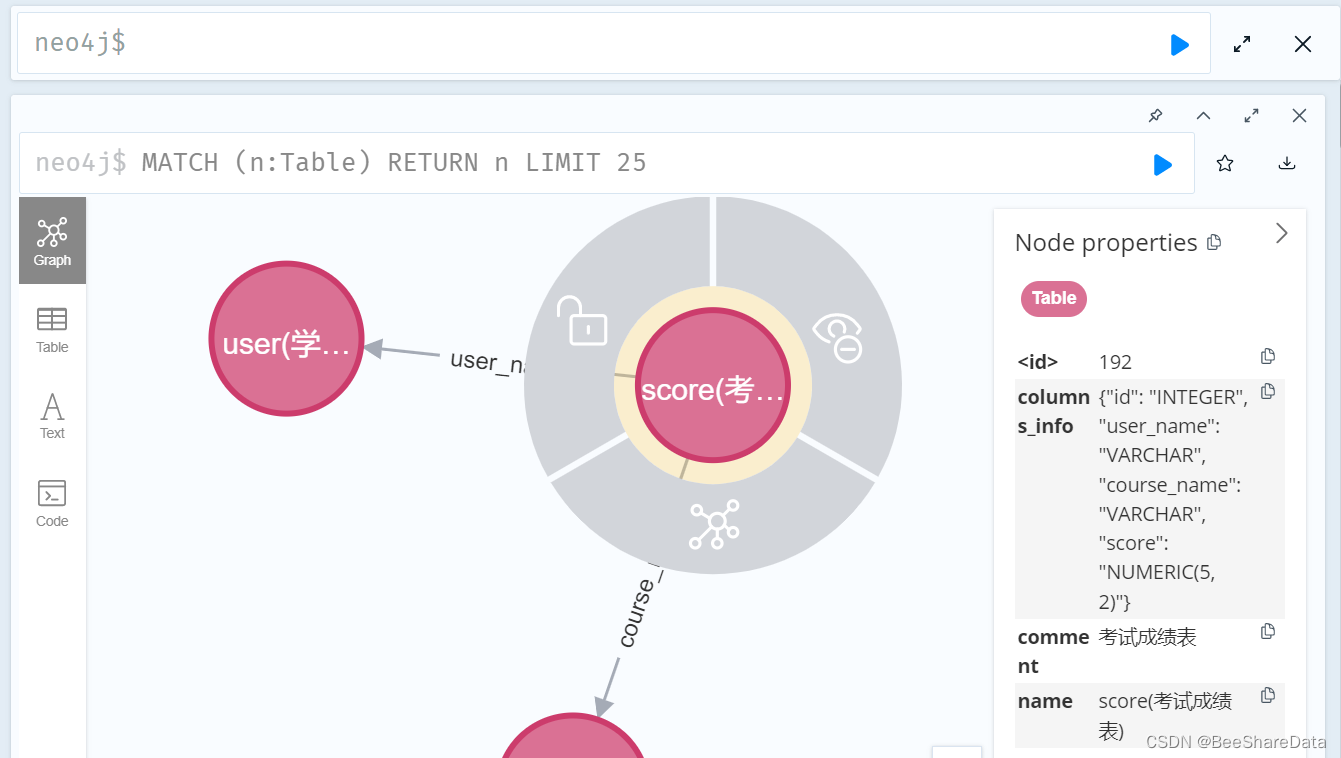The height and width of the screenshot is (758, 1341).
Task: Close the top neo4j$ editor
Action: click(x=1303, y=44)
